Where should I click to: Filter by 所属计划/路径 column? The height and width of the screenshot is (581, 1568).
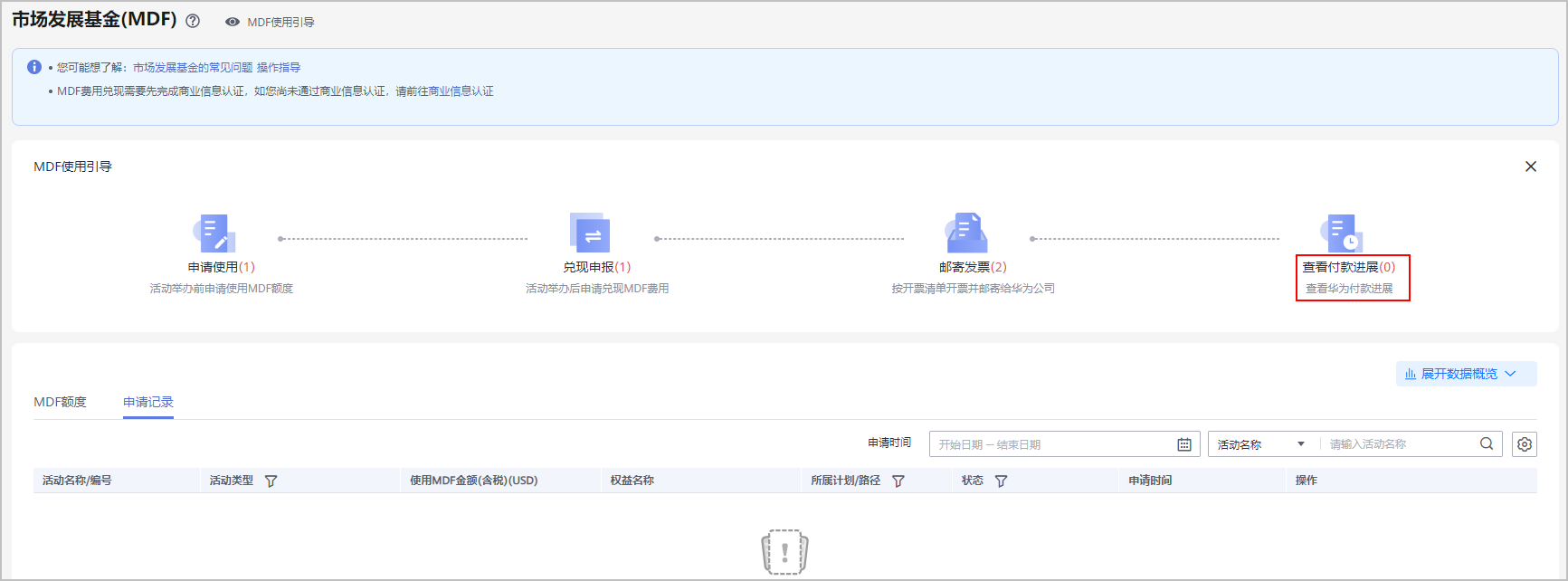click(x=898, y=481)
